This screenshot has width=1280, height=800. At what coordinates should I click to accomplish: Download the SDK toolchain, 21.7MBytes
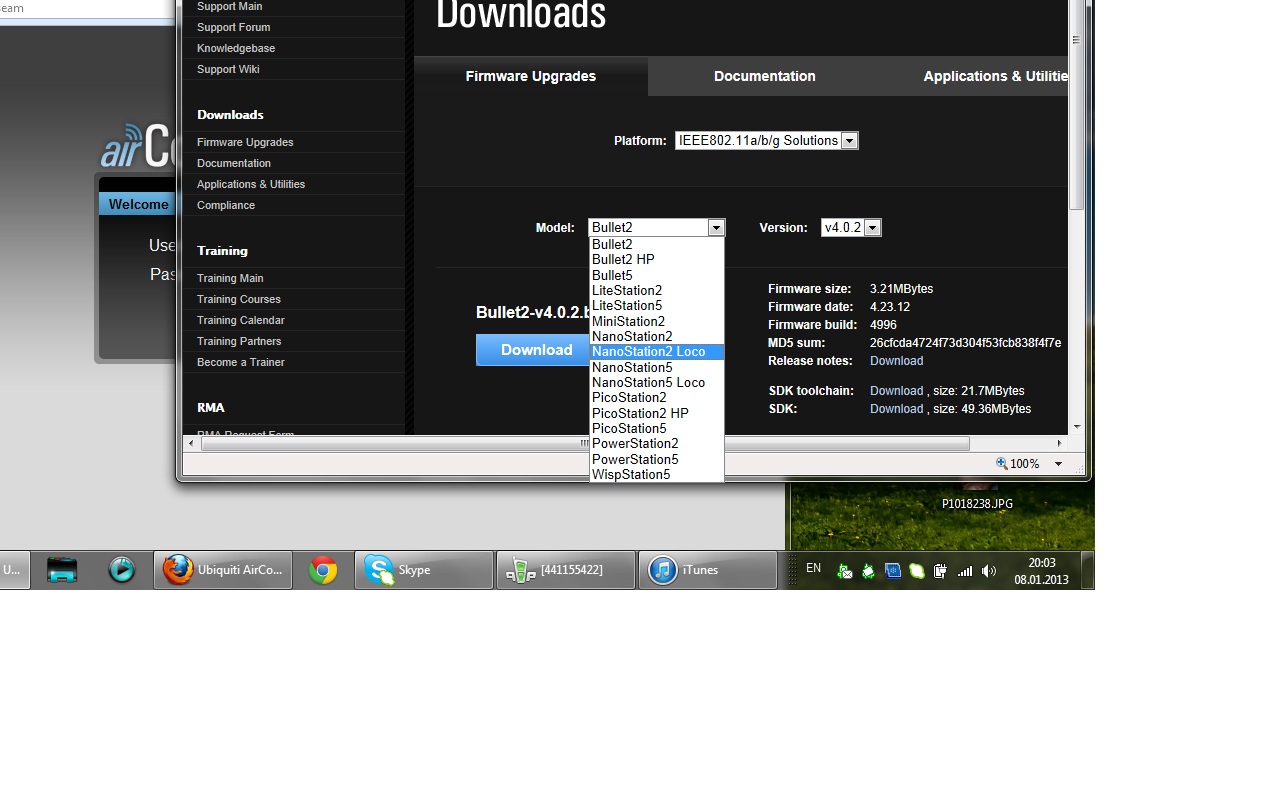point(896,391)
